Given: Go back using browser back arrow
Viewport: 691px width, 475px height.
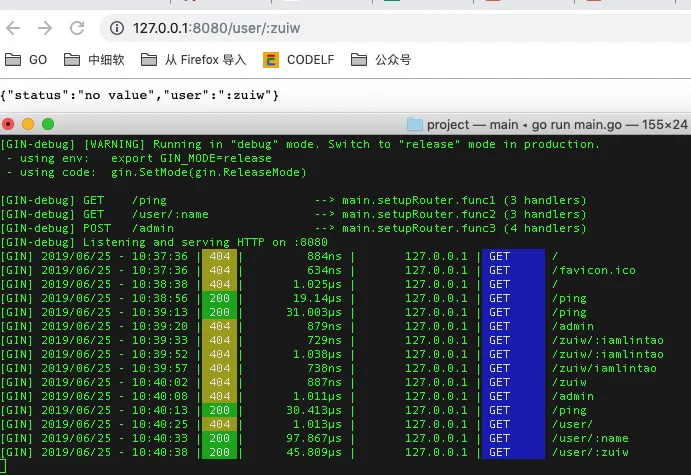Looking at the screenshot, I should 13,28.
